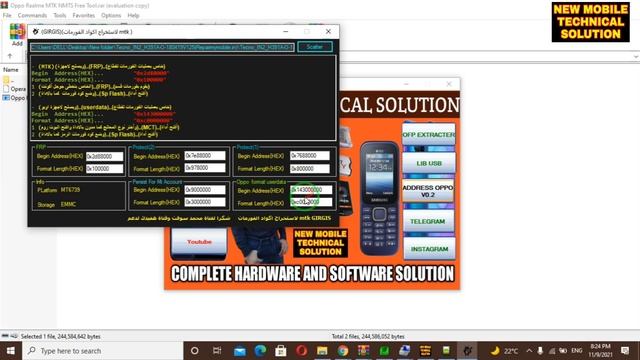Expand the WinRAR address bar dropdown
This screenshot has height=360, width=640.
tap(636, 56)
